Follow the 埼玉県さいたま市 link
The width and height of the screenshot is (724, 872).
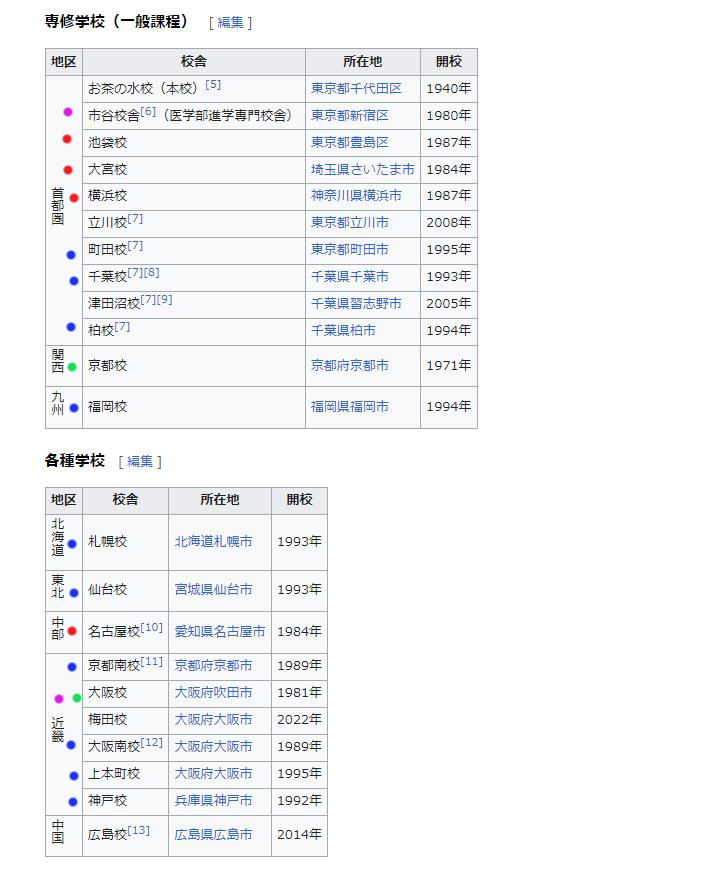pos(362,170)
